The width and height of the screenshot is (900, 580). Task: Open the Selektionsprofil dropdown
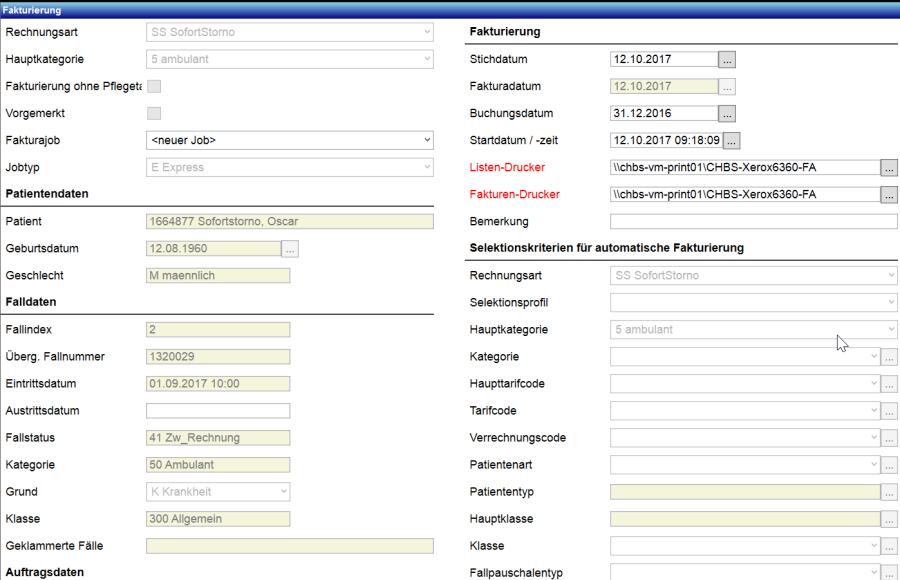(753, 302)
